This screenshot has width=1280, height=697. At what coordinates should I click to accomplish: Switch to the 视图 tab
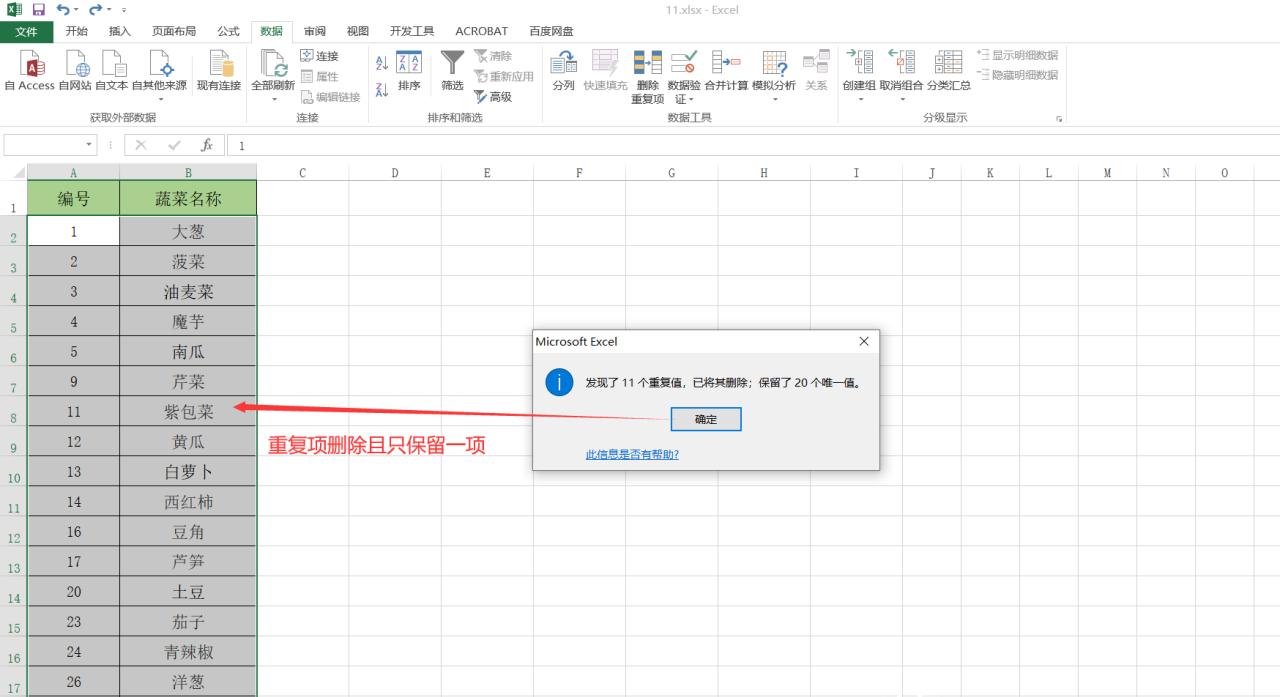(357, 32)
